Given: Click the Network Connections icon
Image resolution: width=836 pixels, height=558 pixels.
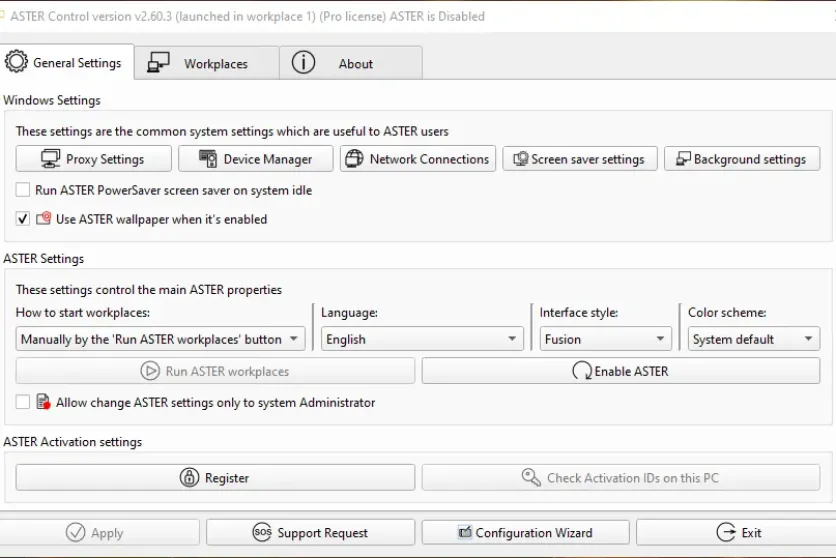Looking at the screenshot, I should click(x=355, y=159).
